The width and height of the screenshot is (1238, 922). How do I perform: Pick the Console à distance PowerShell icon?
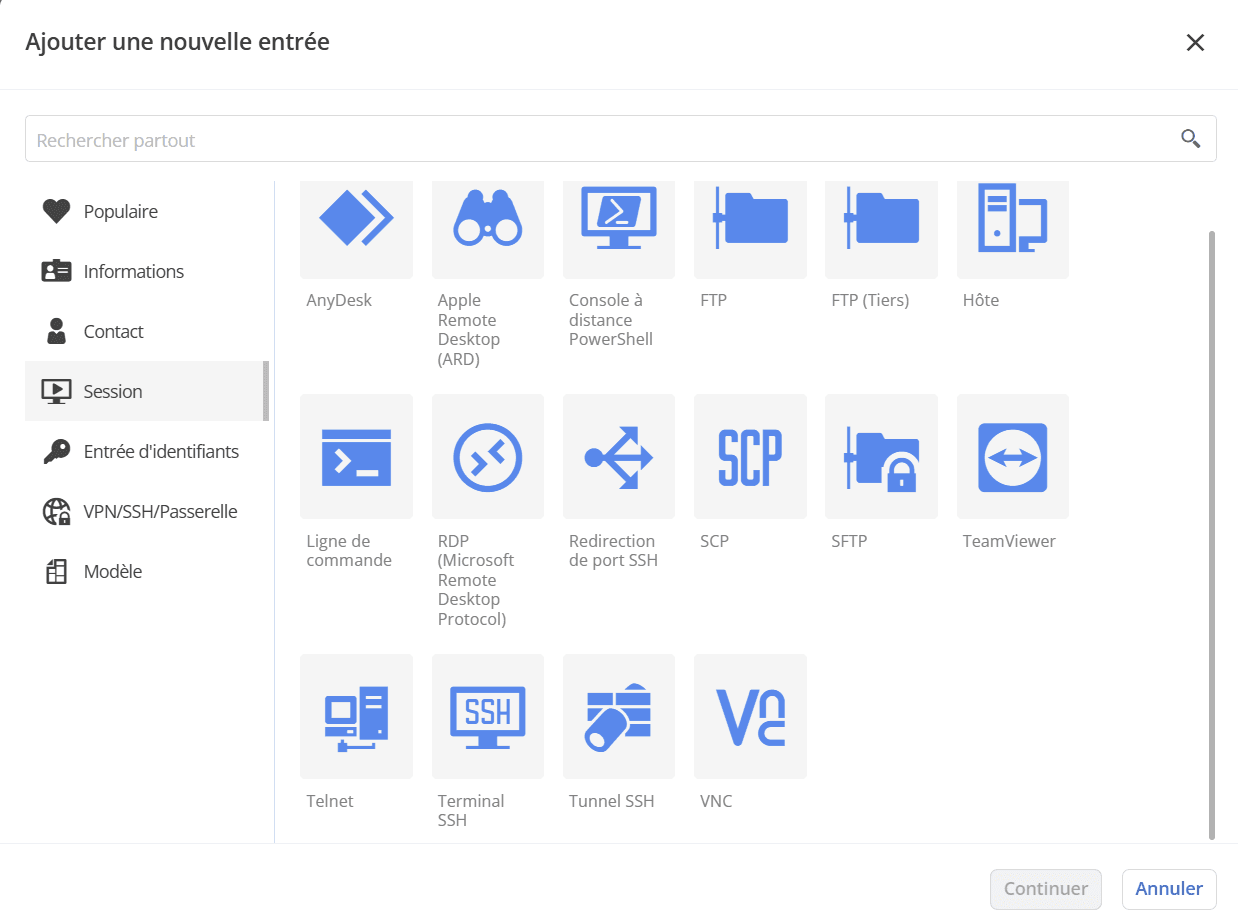click(619, 219)
